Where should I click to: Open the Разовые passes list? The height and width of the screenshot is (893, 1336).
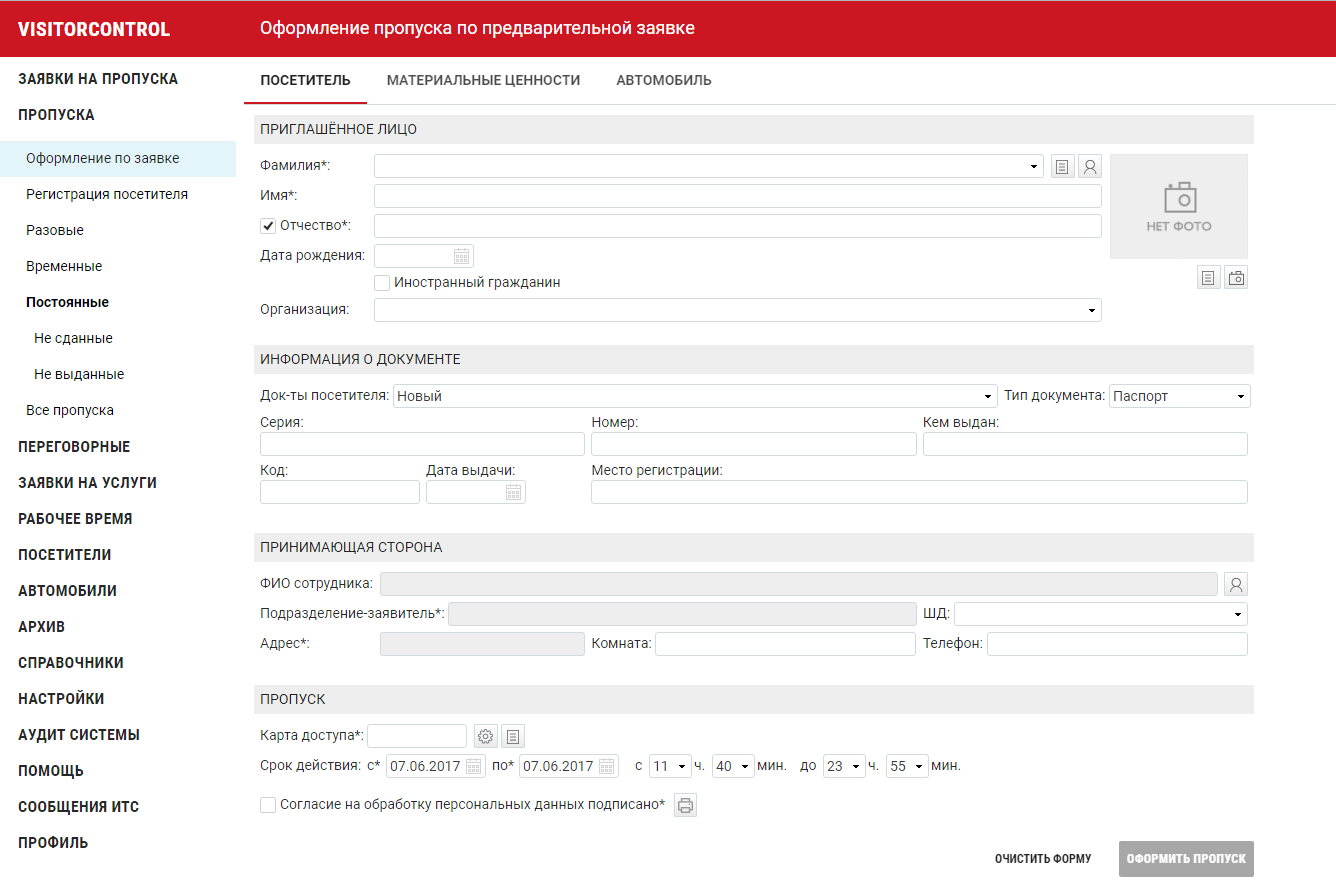point(55,230)
